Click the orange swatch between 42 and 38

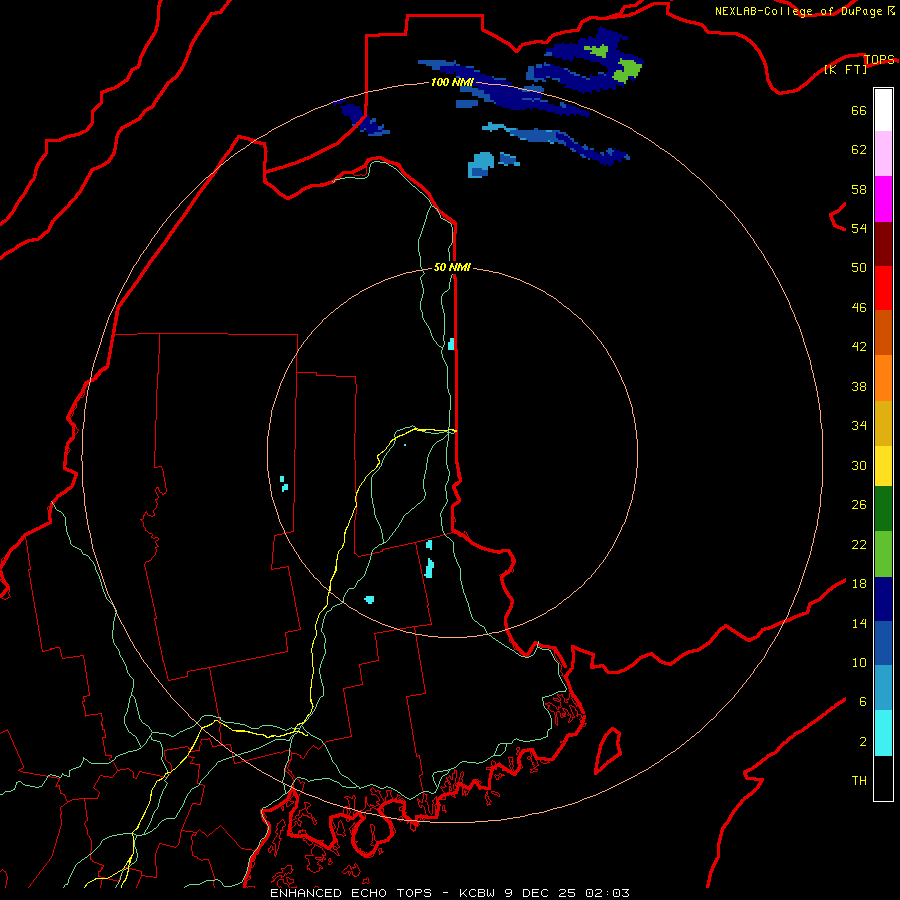883,378
